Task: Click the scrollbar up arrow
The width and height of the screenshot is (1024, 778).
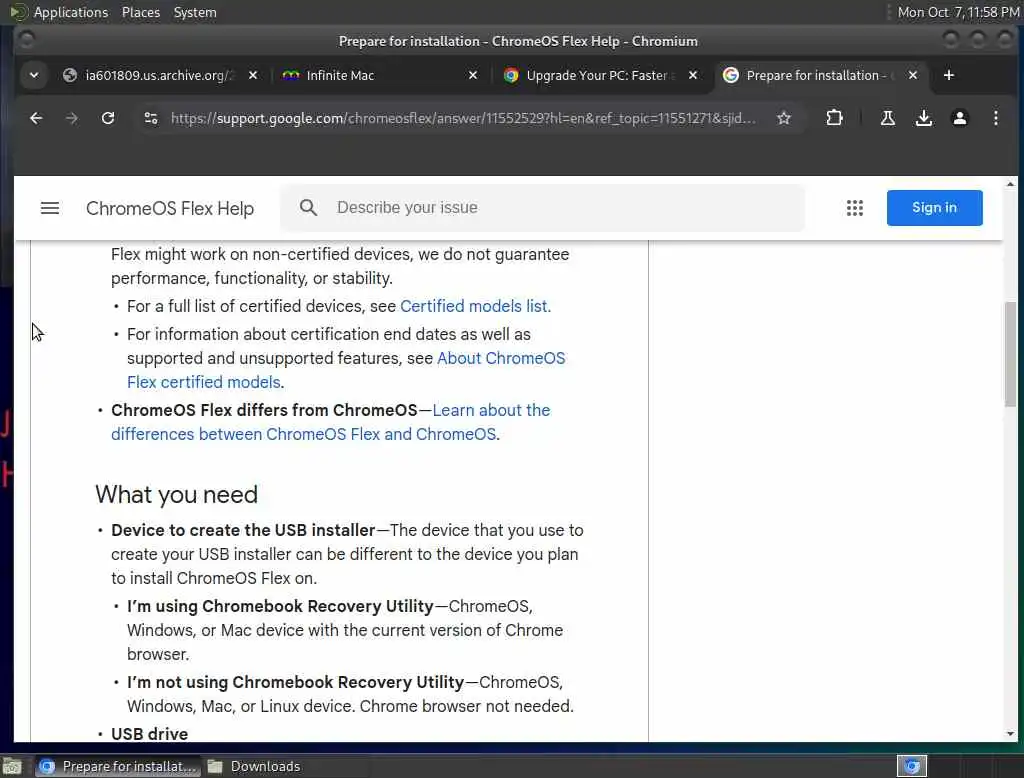Action: point(1010,184)
